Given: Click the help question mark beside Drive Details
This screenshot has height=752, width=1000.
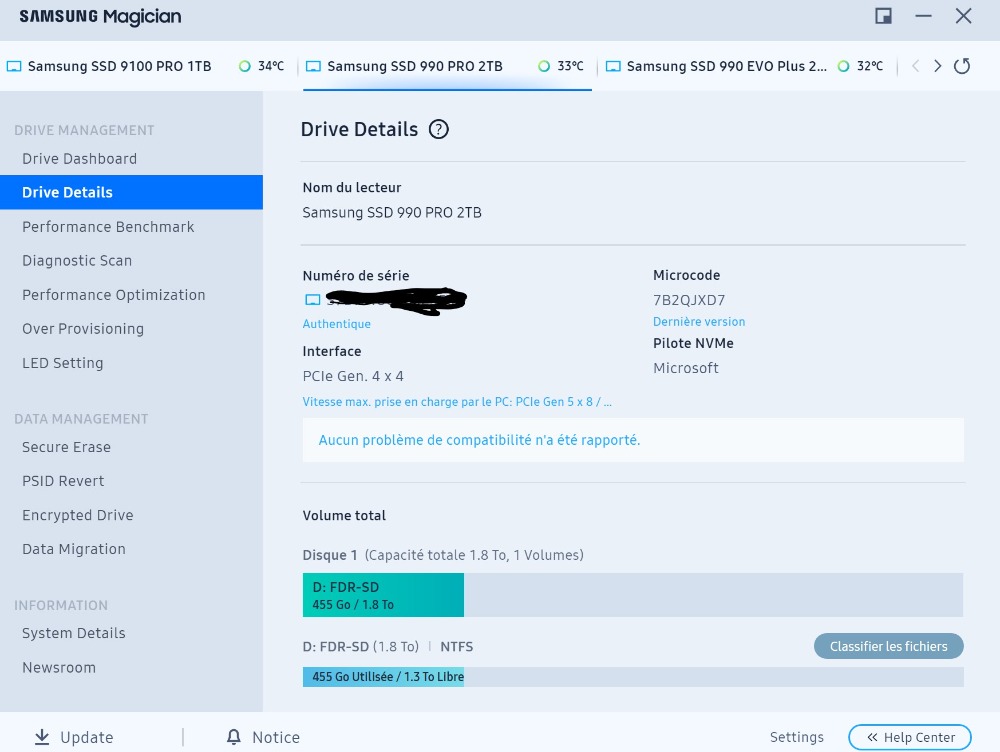Looking at the screenshot, I should coord(438,129).
